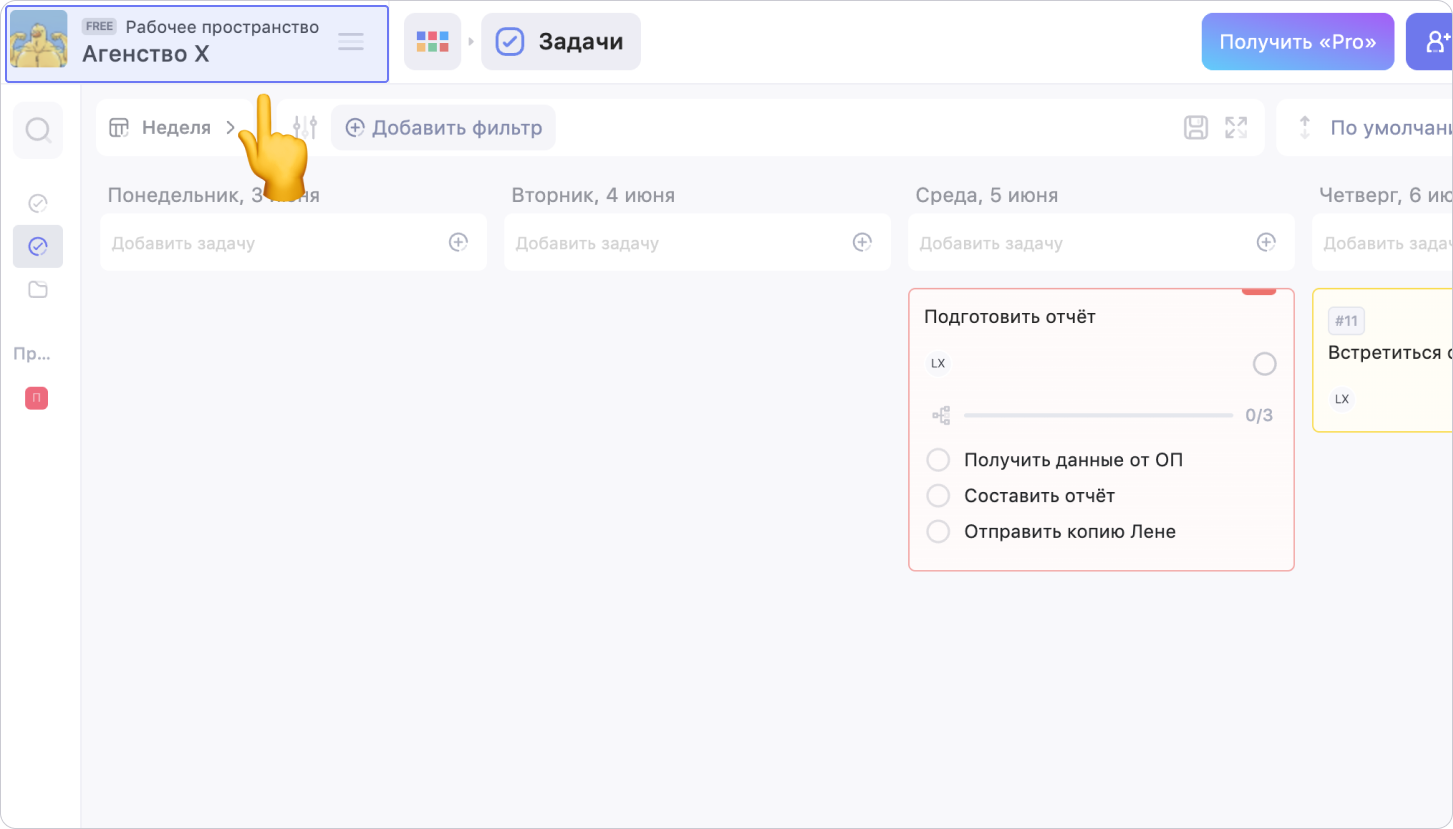The height and width of the screenshot is (829, 1453).
Task: Open the folder icon in left sidebar
Action: click(38, 290)
